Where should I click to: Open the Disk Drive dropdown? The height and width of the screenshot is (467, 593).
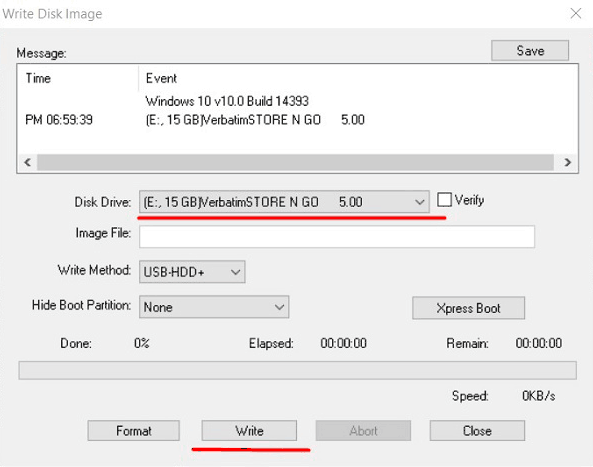point(284,202)
